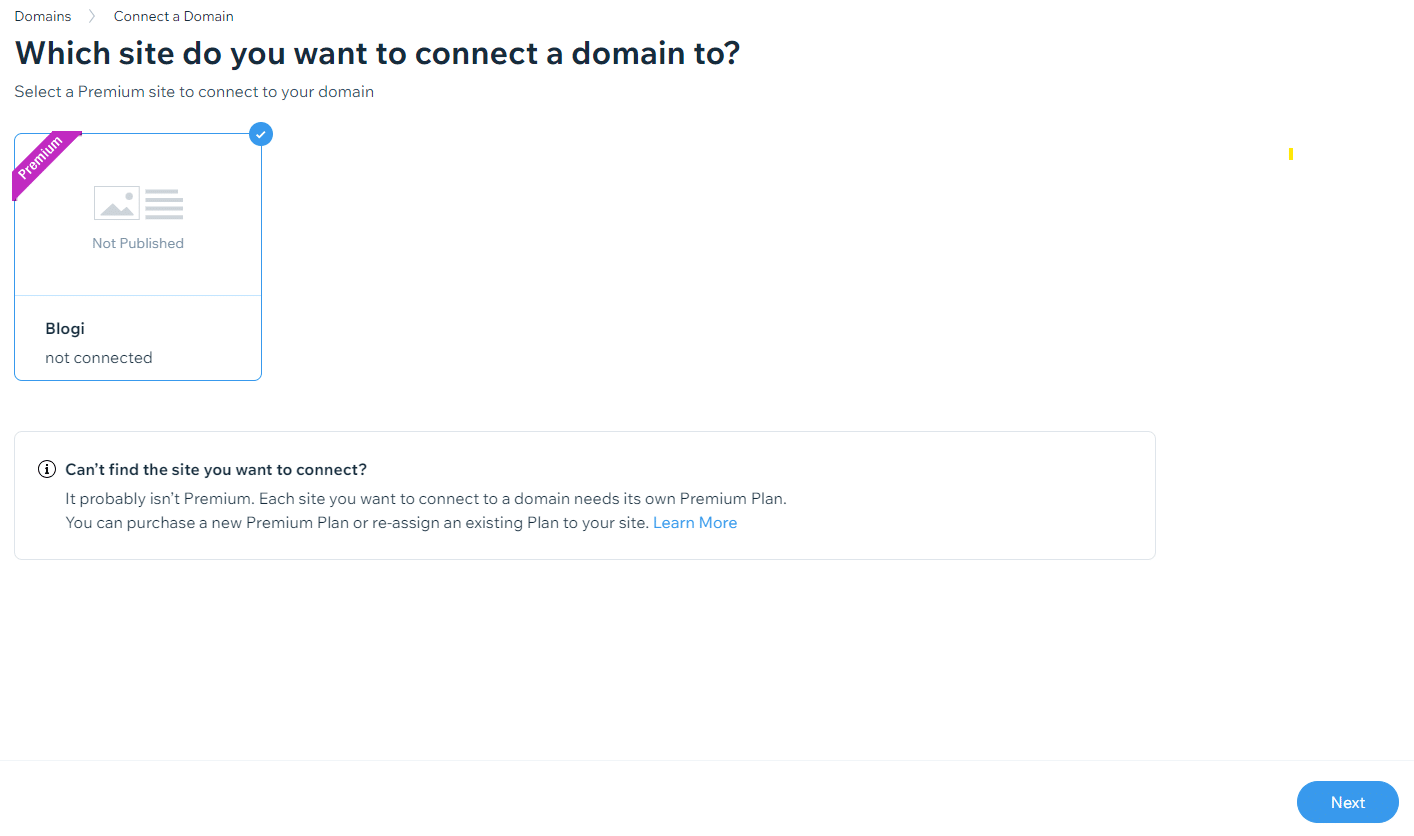Image resolution: width=1414 pixels, height=836 pixels.
Task: Click the 'You can purchase a new Premium Plan' text
Action: coord(358,523)
